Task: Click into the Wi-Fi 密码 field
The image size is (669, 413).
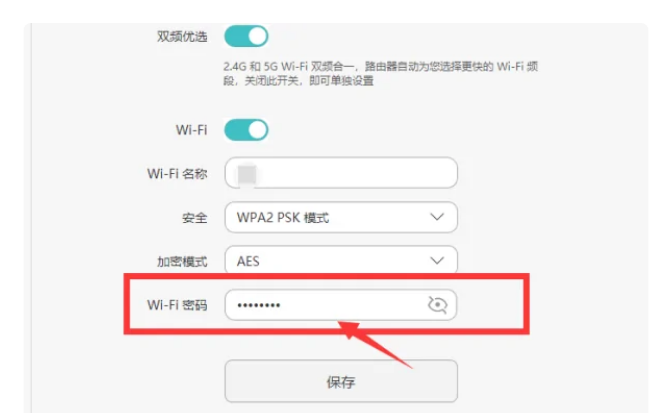Action: tap(341, 305)
